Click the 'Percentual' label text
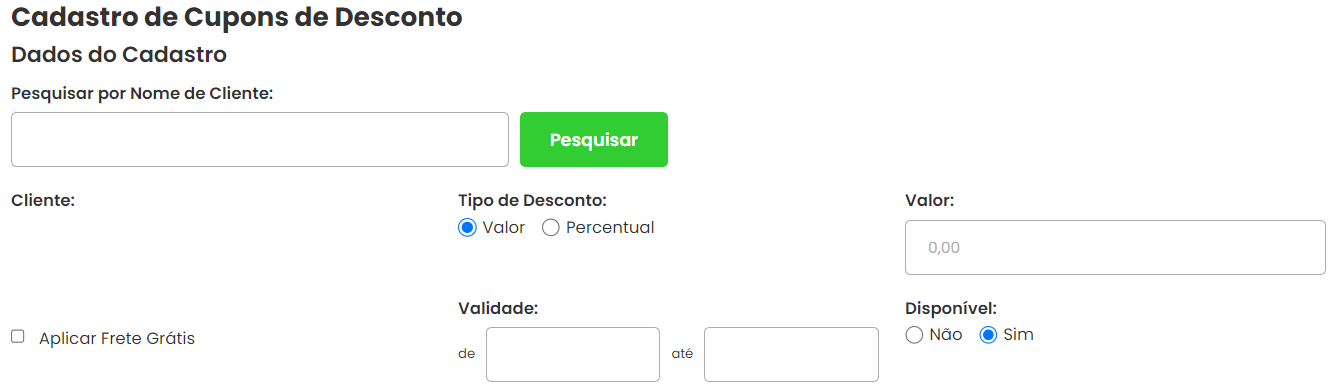This screenshot has height=389, width=1331. [610, 228]
